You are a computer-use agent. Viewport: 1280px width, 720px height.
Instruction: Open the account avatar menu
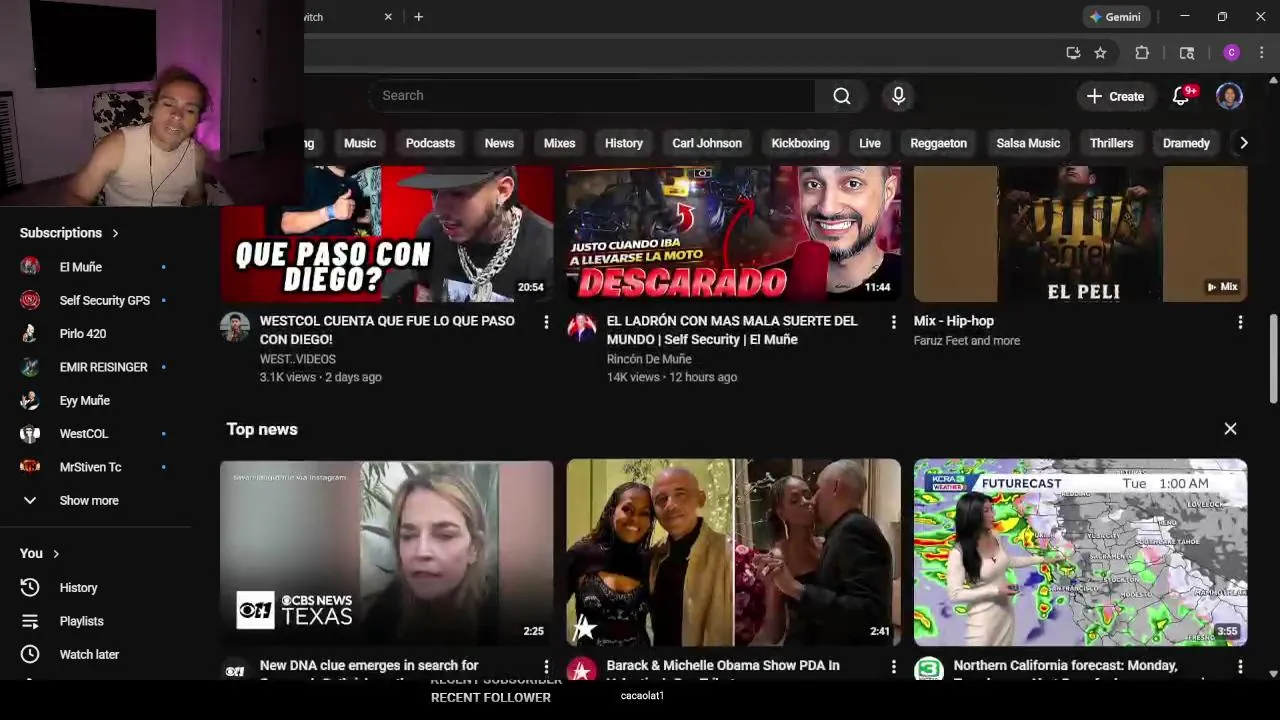pos(1229,96)
